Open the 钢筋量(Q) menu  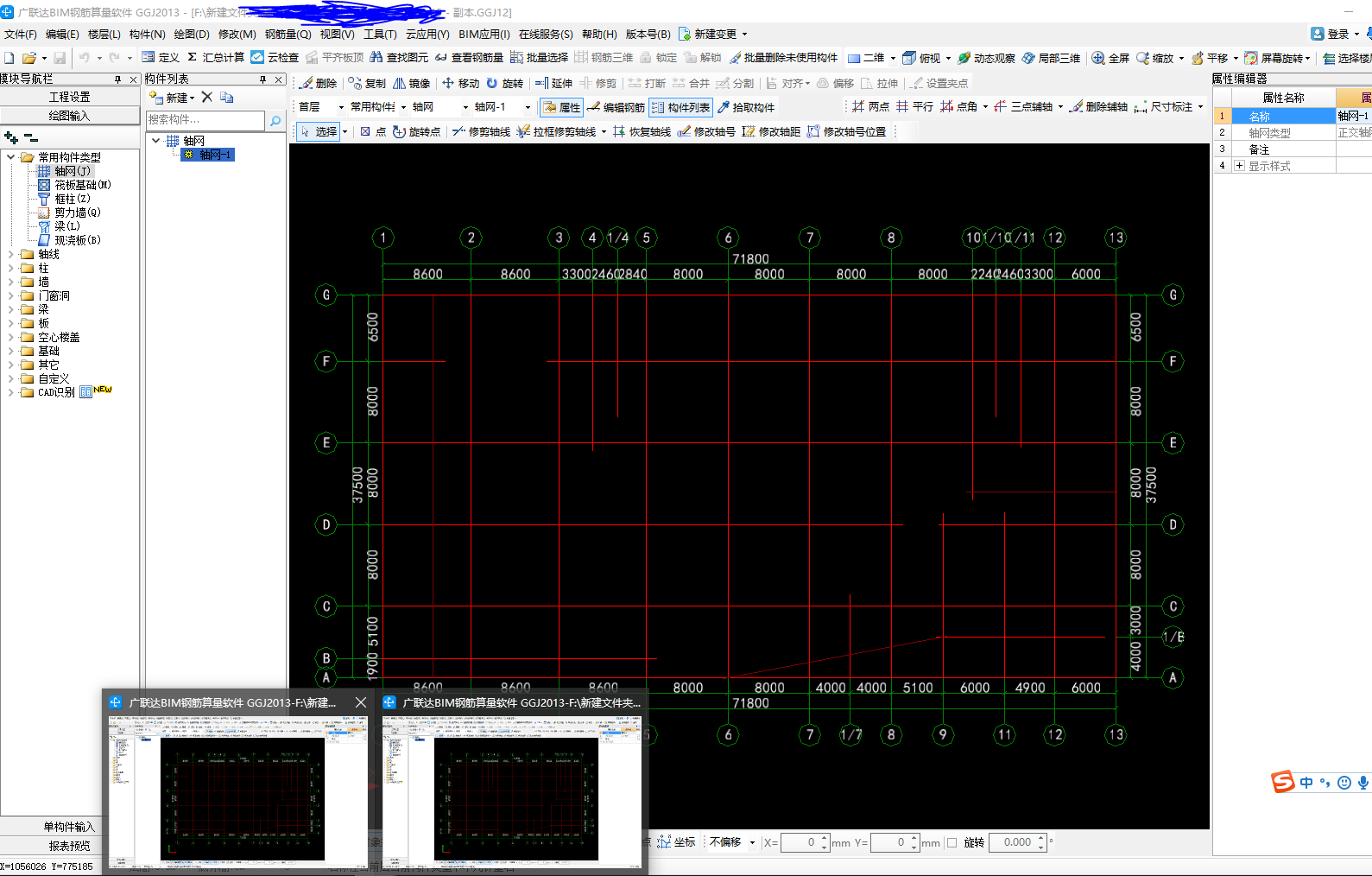[288, 35]
